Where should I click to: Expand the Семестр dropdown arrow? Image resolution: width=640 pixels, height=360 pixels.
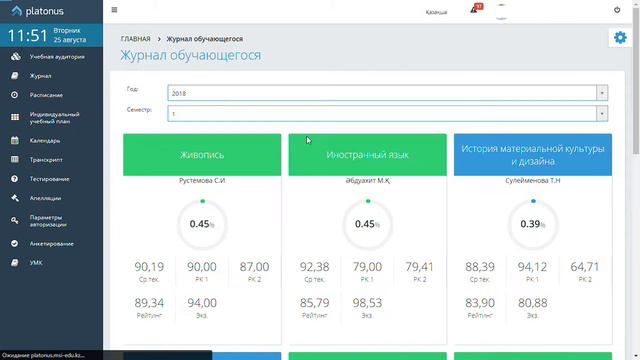click(602, 113)
